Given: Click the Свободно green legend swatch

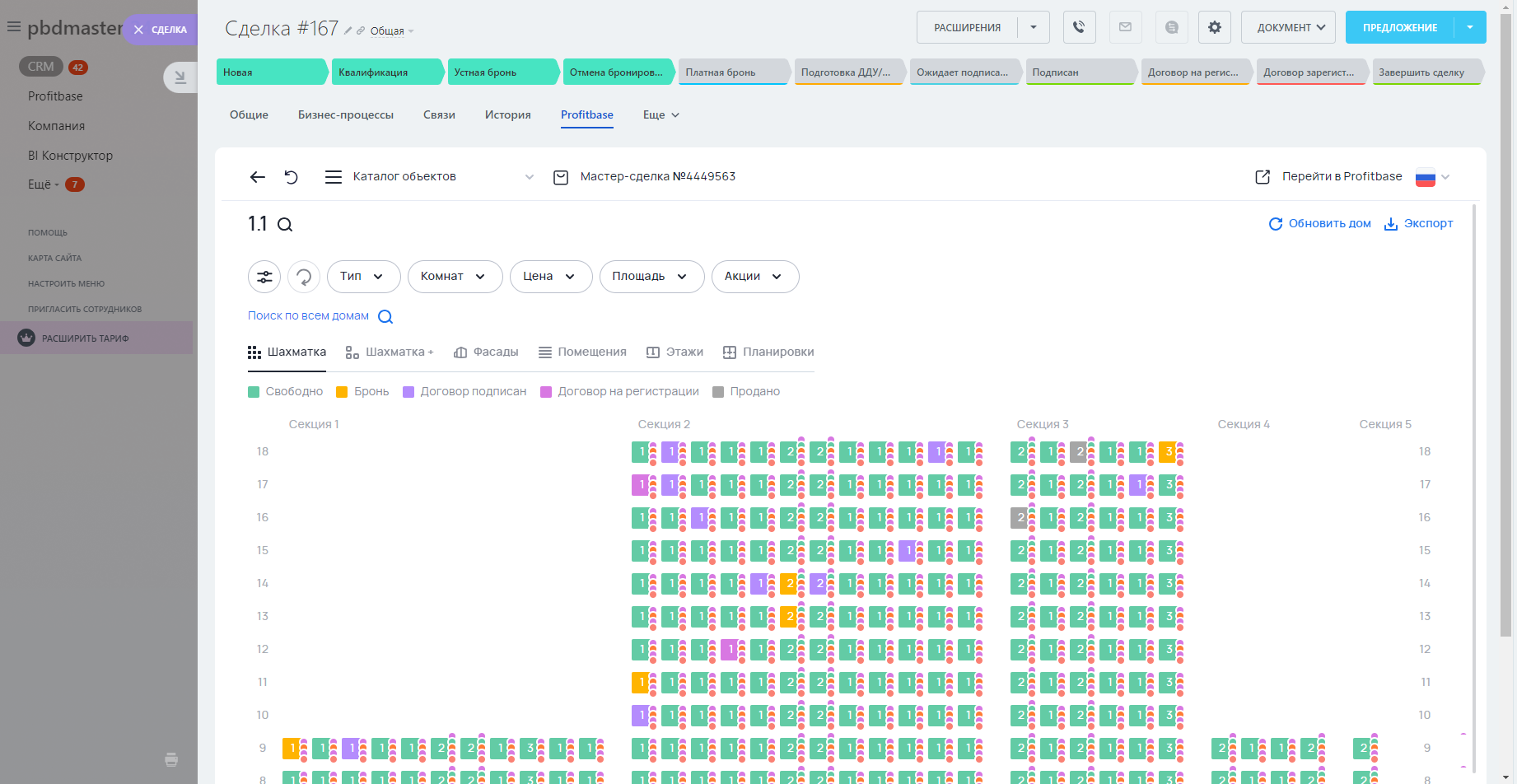Looking at the screenshot, I should pyautogui.click(x=254, y=392).
